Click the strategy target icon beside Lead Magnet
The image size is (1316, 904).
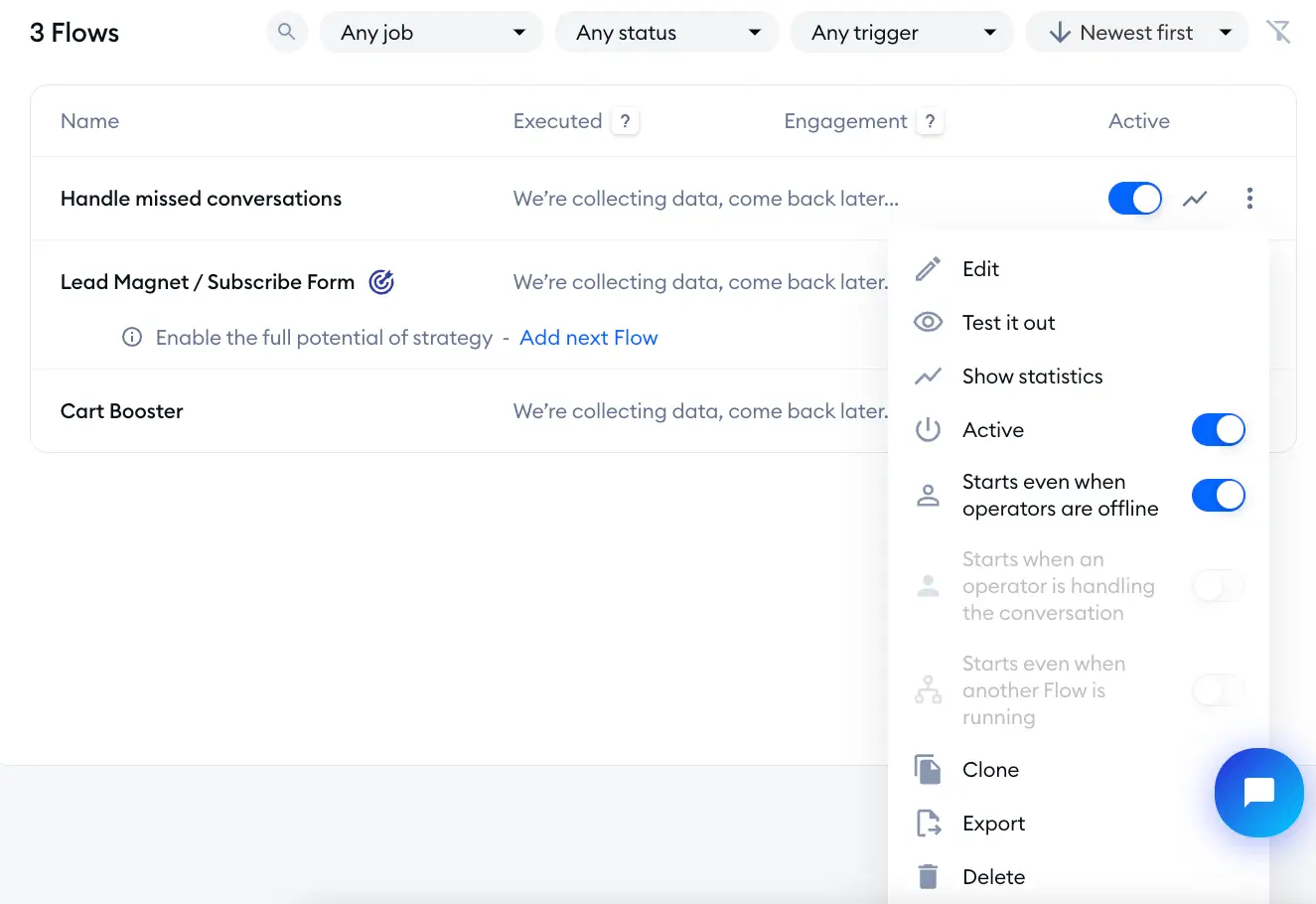(x=381, y=282)
